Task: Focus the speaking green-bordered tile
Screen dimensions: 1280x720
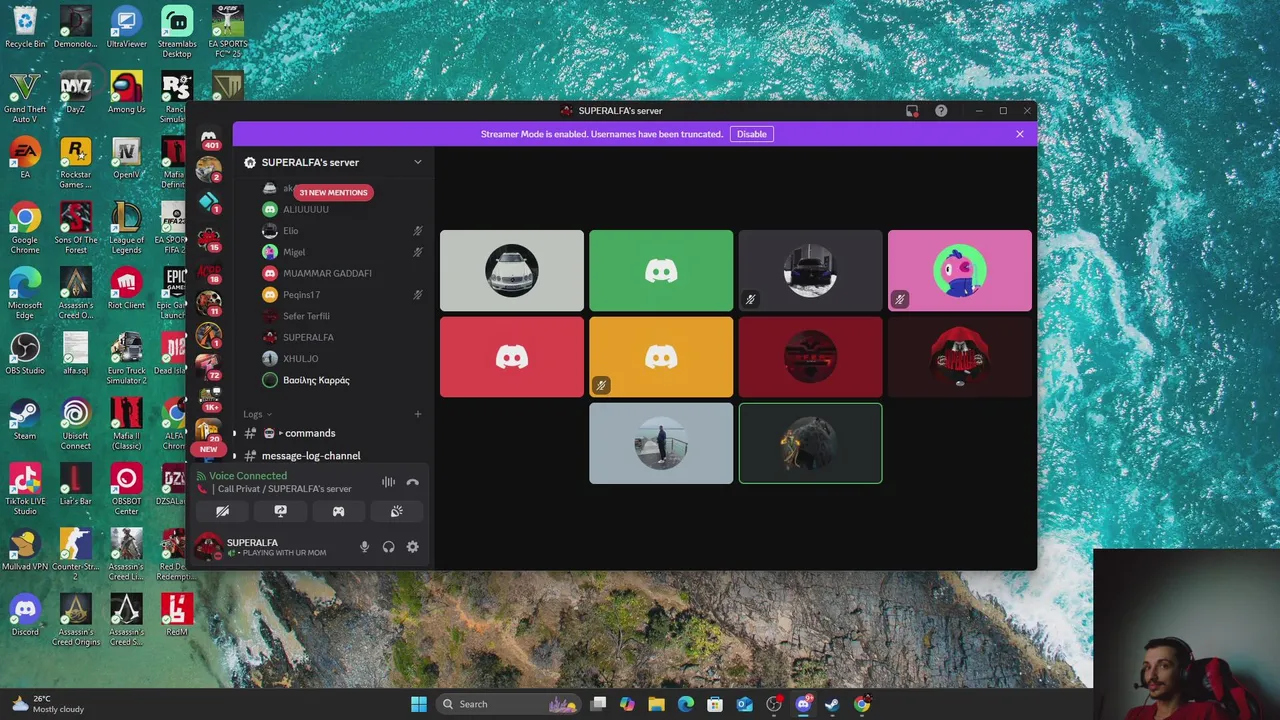Action: click(x=810, y=443)
